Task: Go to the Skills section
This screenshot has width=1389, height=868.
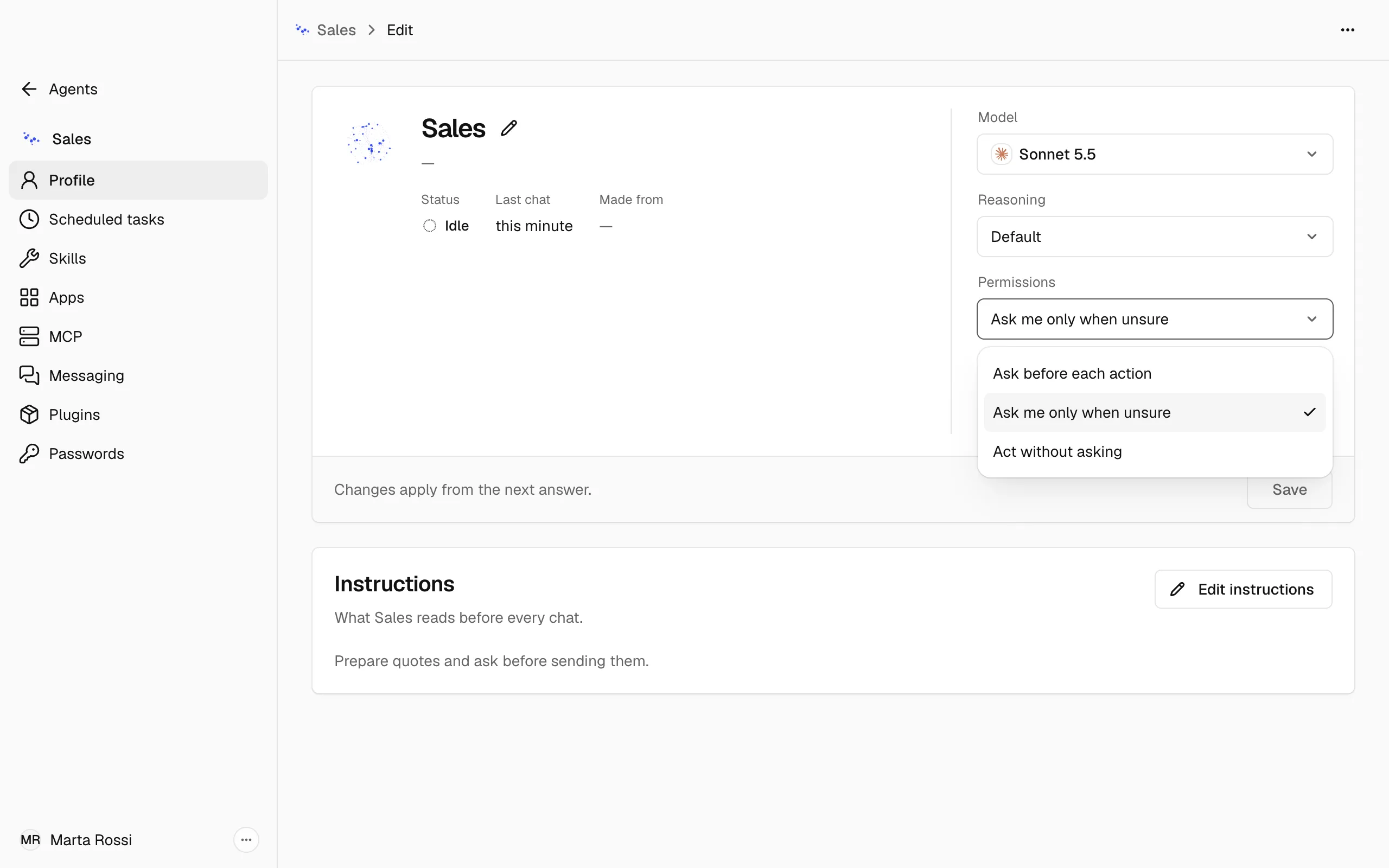Action: tap(138, 258)
